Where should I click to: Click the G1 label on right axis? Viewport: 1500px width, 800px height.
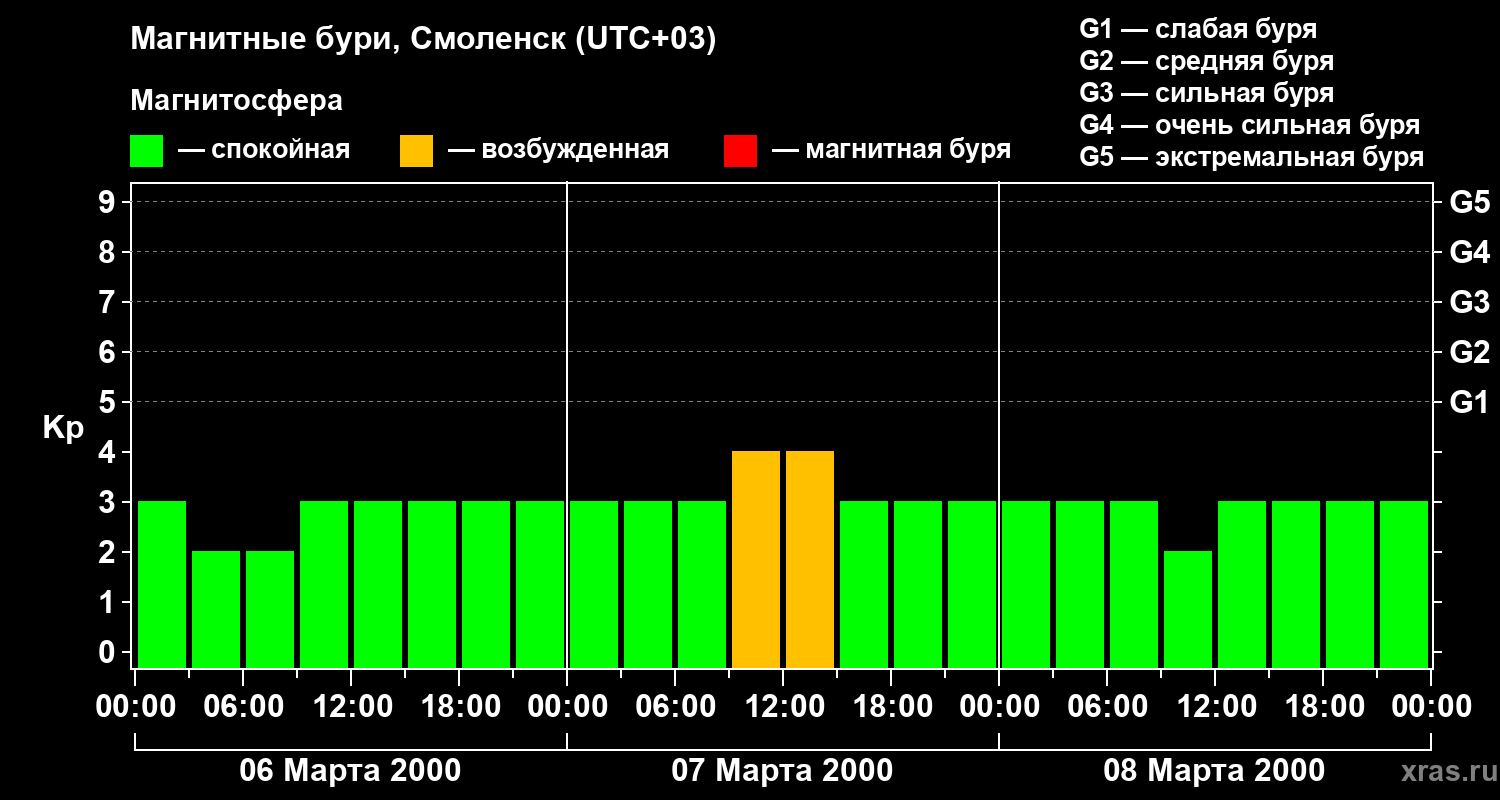point(1469,402)
